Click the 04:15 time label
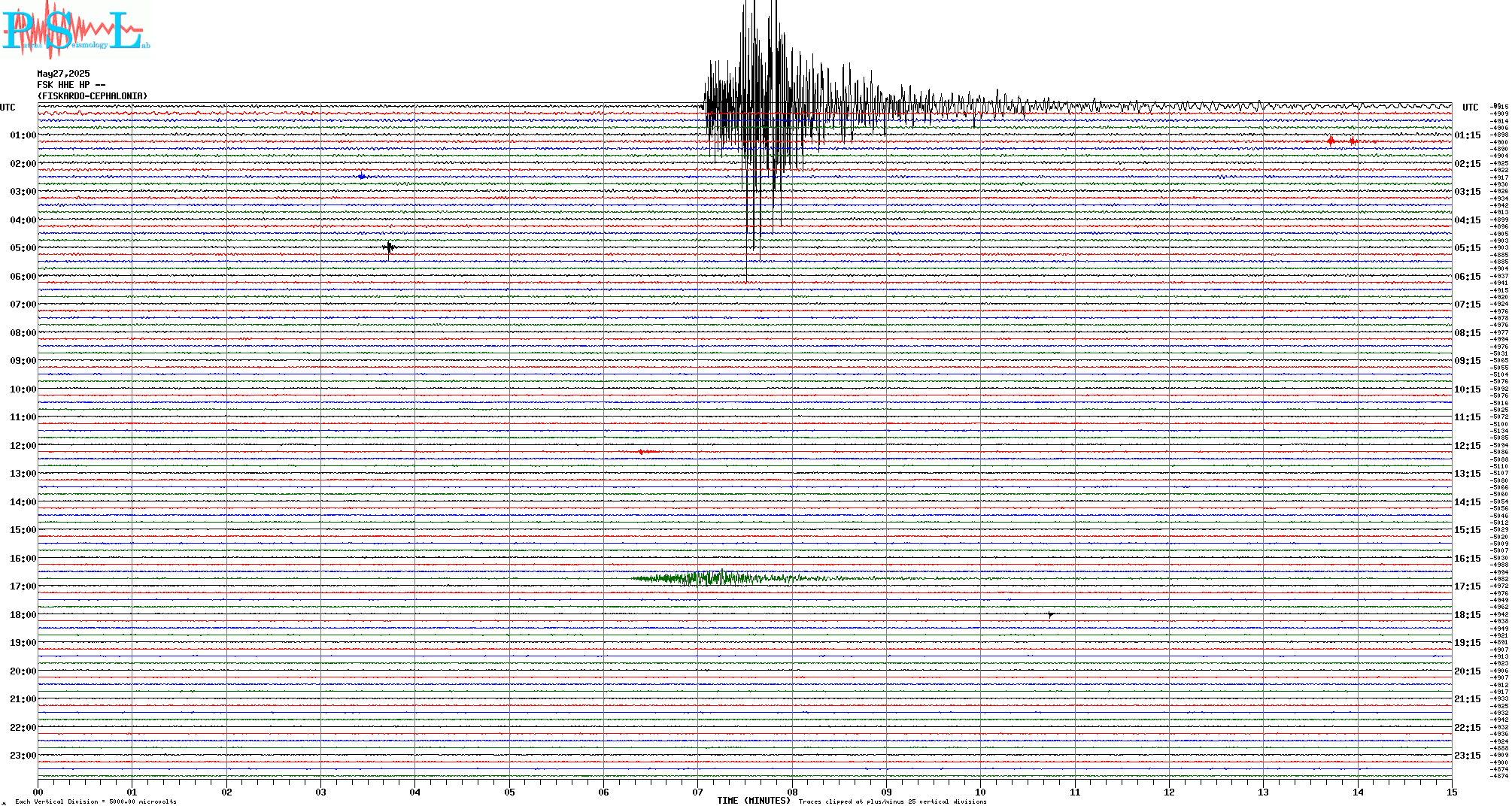 (x=1468, y=220)
